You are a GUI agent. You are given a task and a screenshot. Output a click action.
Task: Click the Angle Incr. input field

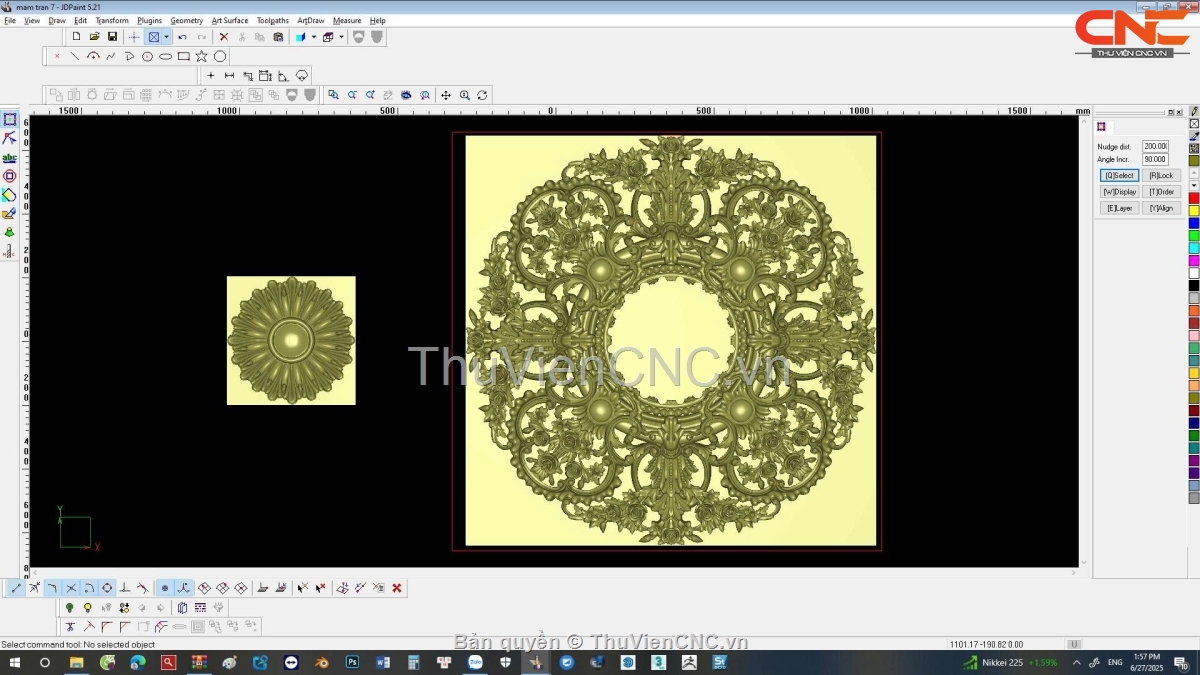[x=1155, y=159]
